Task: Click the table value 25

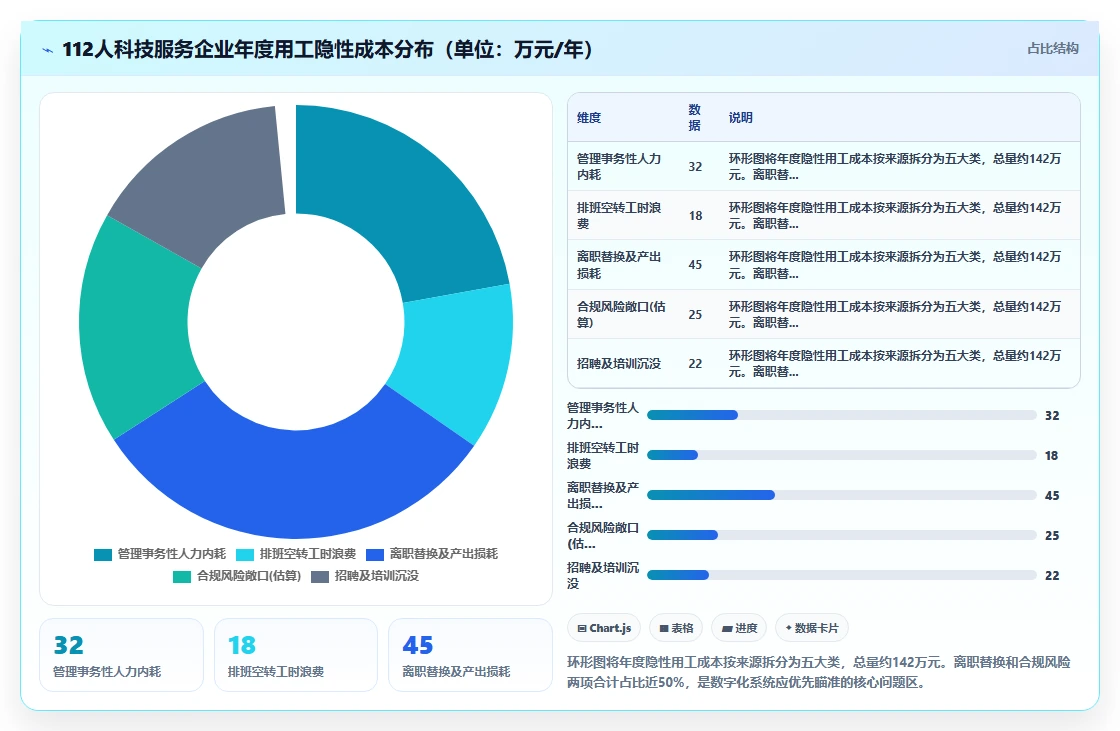Action: [x=695, y=314]
